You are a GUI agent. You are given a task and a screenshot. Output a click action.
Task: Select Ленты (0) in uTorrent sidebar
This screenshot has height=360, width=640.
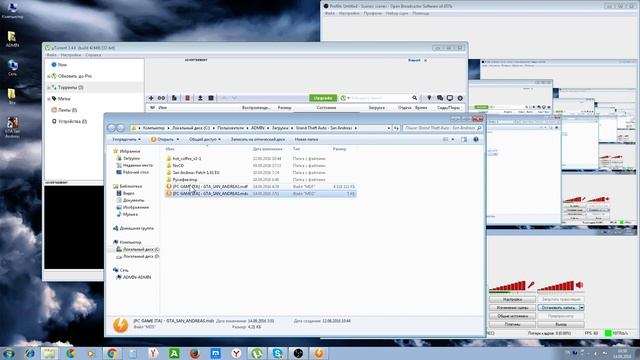[x=64, y=110]
